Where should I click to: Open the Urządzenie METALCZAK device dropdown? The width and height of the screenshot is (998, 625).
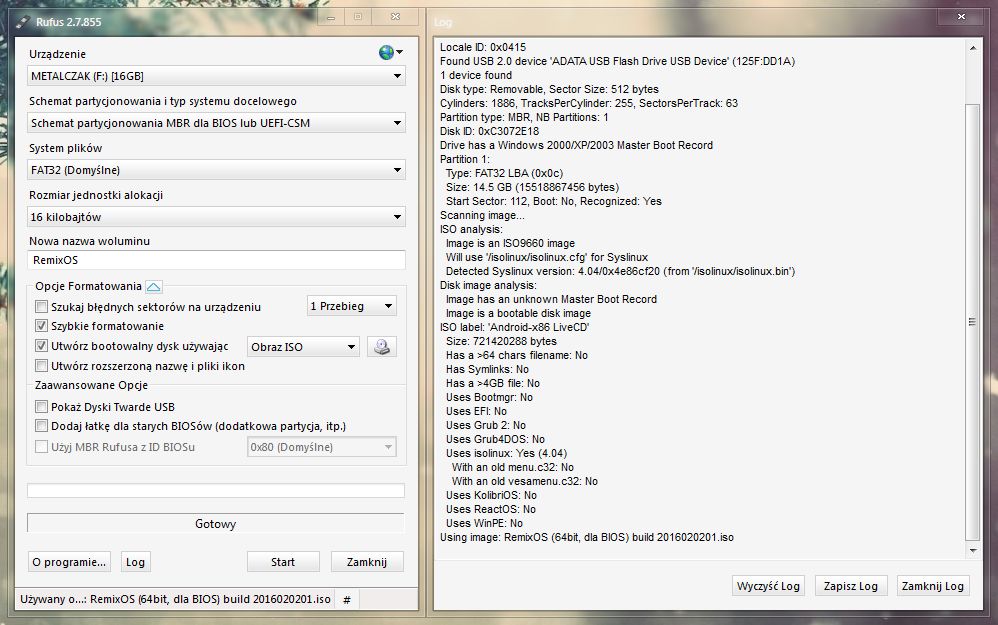click(x=216, y=76)
